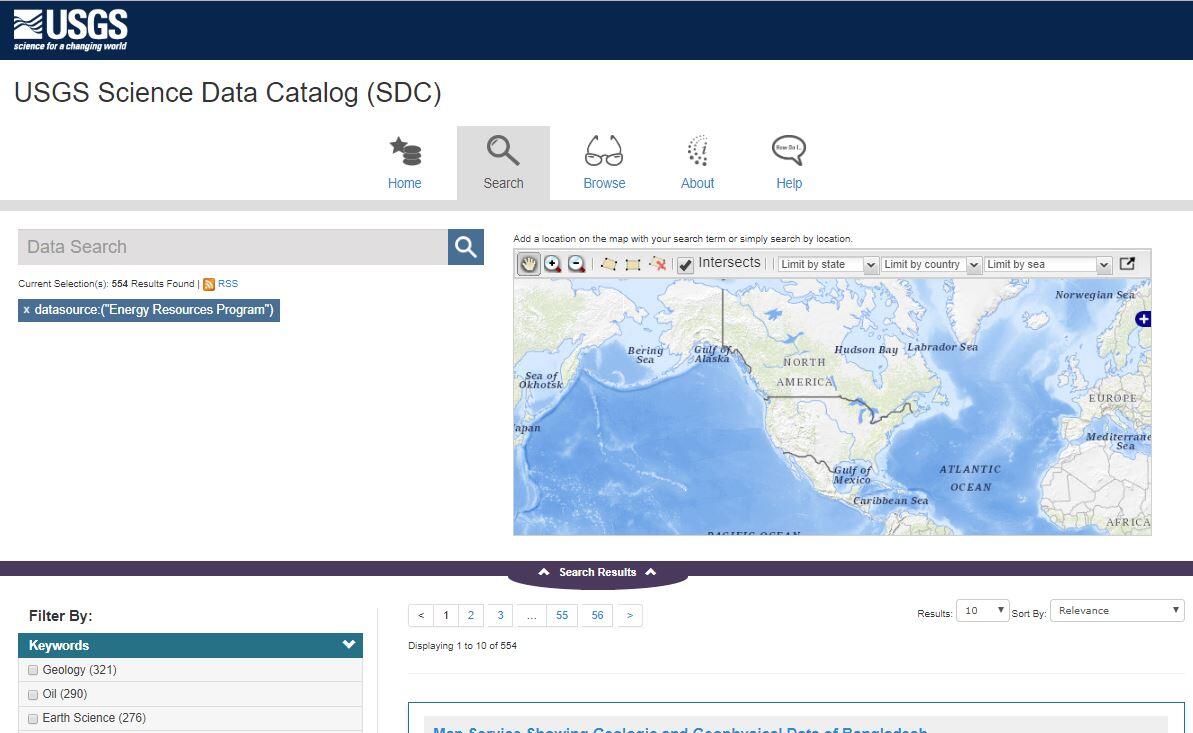Click the Help speech bubble icon

pos(789,151)
